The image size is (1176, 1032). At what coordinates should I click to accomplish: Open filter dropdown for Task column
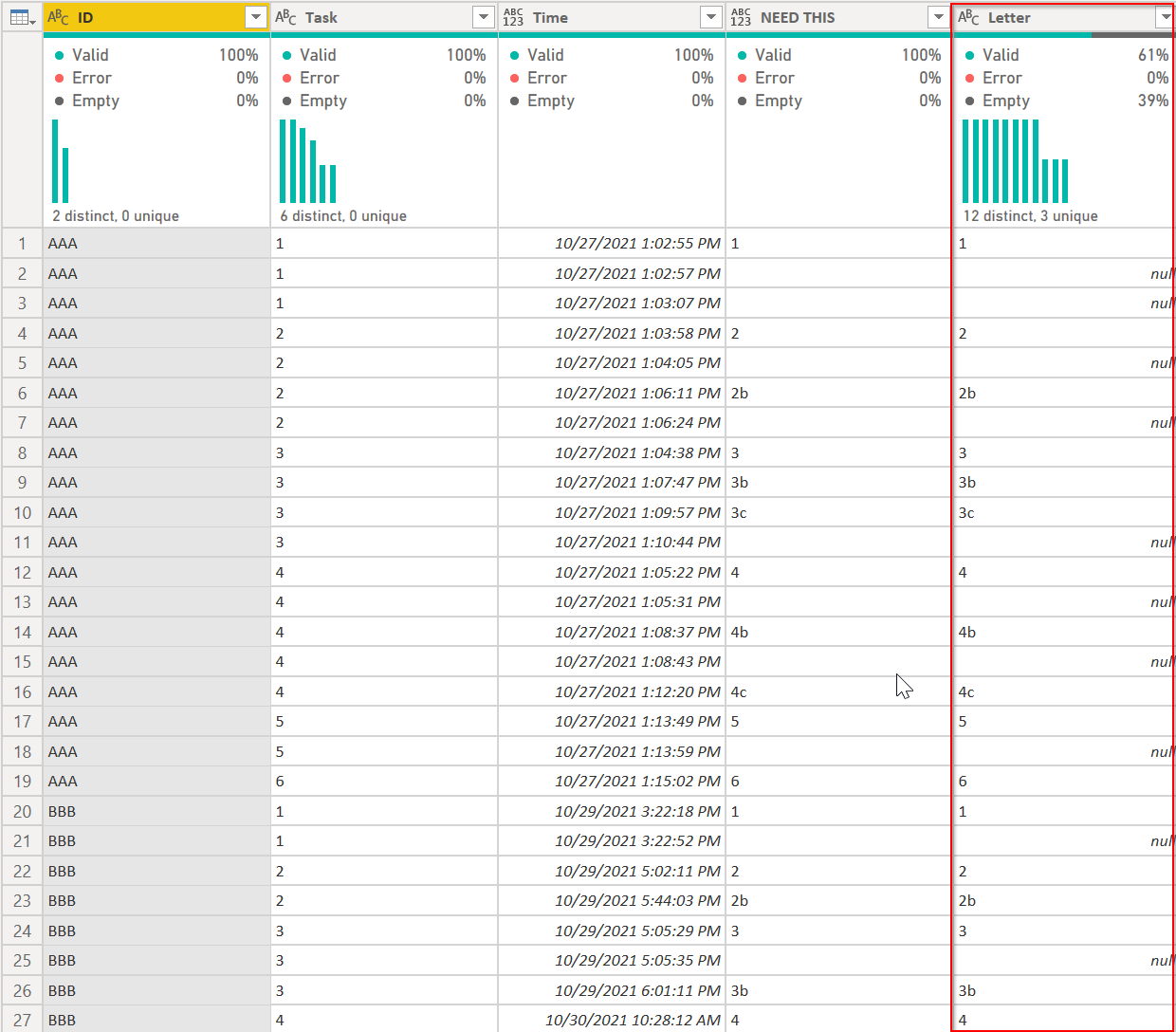483,17
